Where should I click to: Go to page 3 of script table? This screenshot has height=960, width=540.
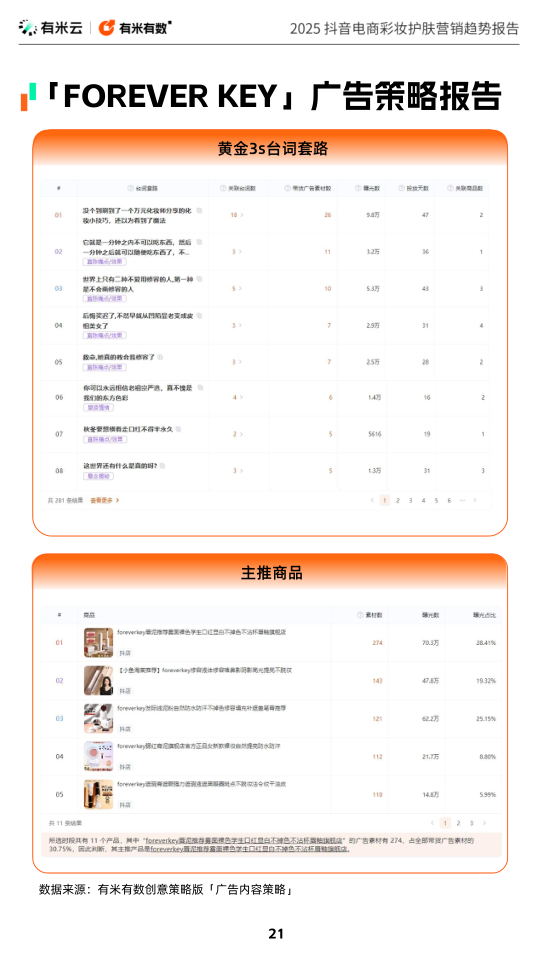tap(410, 500)
